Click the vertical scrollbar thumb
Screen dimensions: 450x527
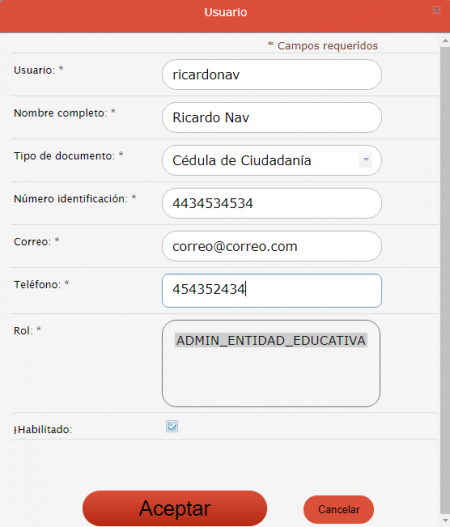pyautogui.click(x=445, y=279)
